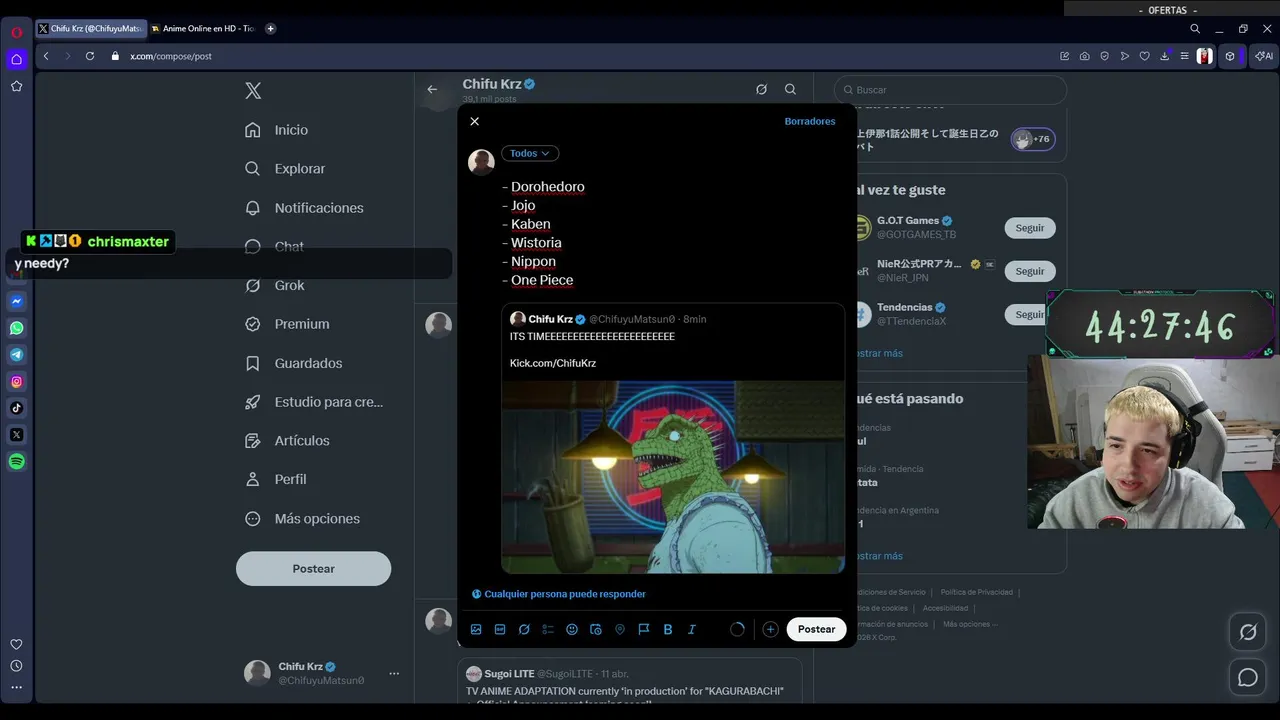Enhance post with Grok icon in composer
1280x720 pixels.
[x=524, y=629]
